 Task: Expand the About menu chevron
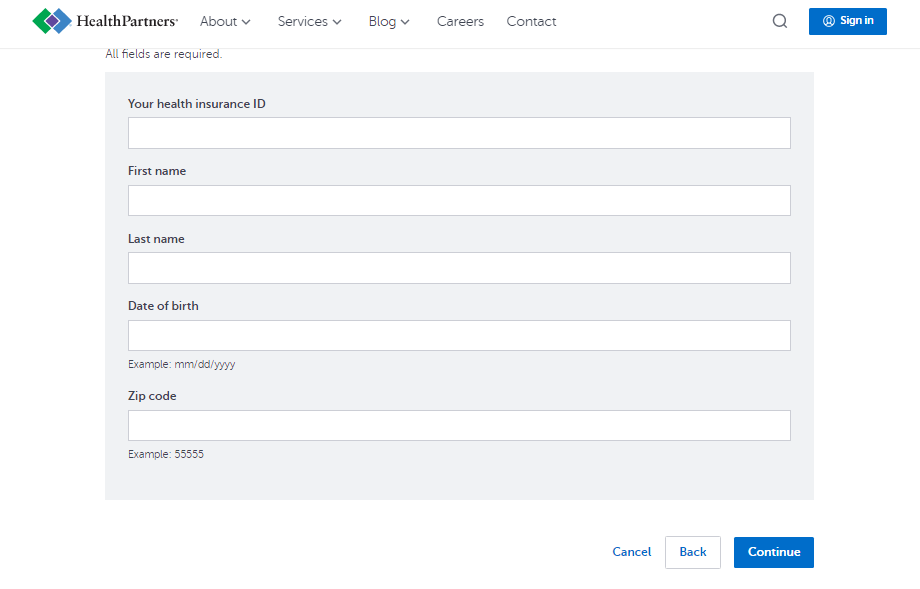click(246, 22)
